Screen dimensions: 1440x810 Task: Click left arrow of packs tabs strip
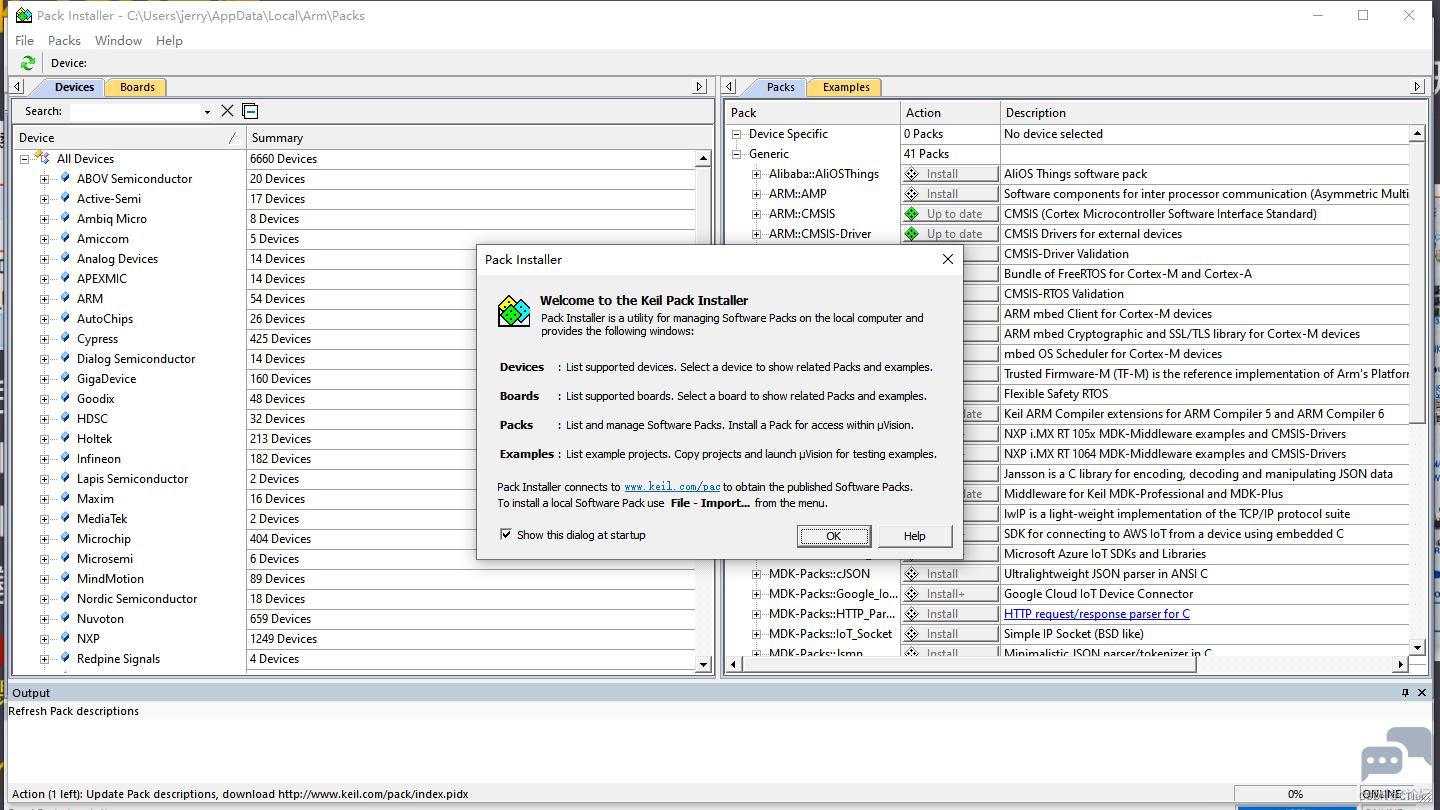click(730, 87)
